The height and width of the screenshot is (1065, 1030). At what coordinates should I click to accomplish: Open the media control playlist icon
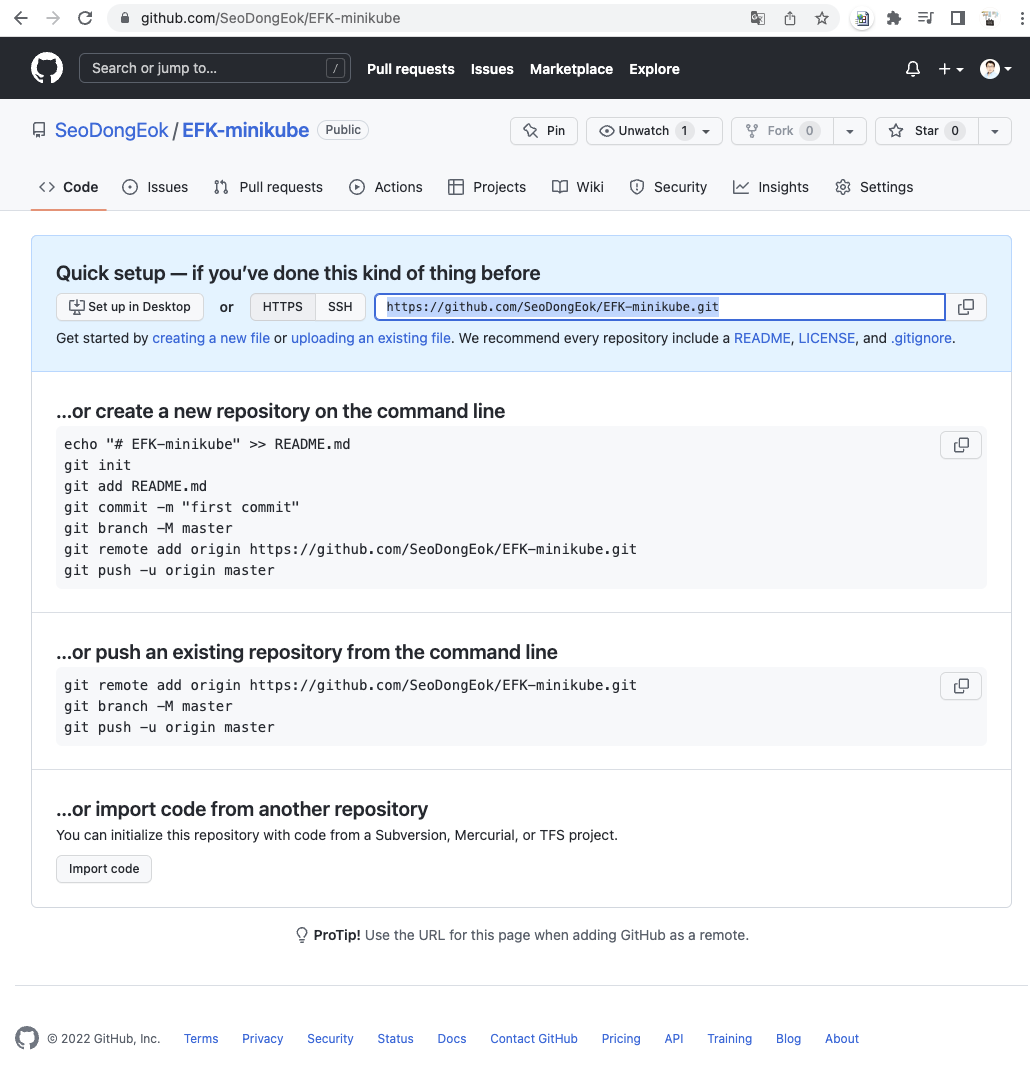925,18
